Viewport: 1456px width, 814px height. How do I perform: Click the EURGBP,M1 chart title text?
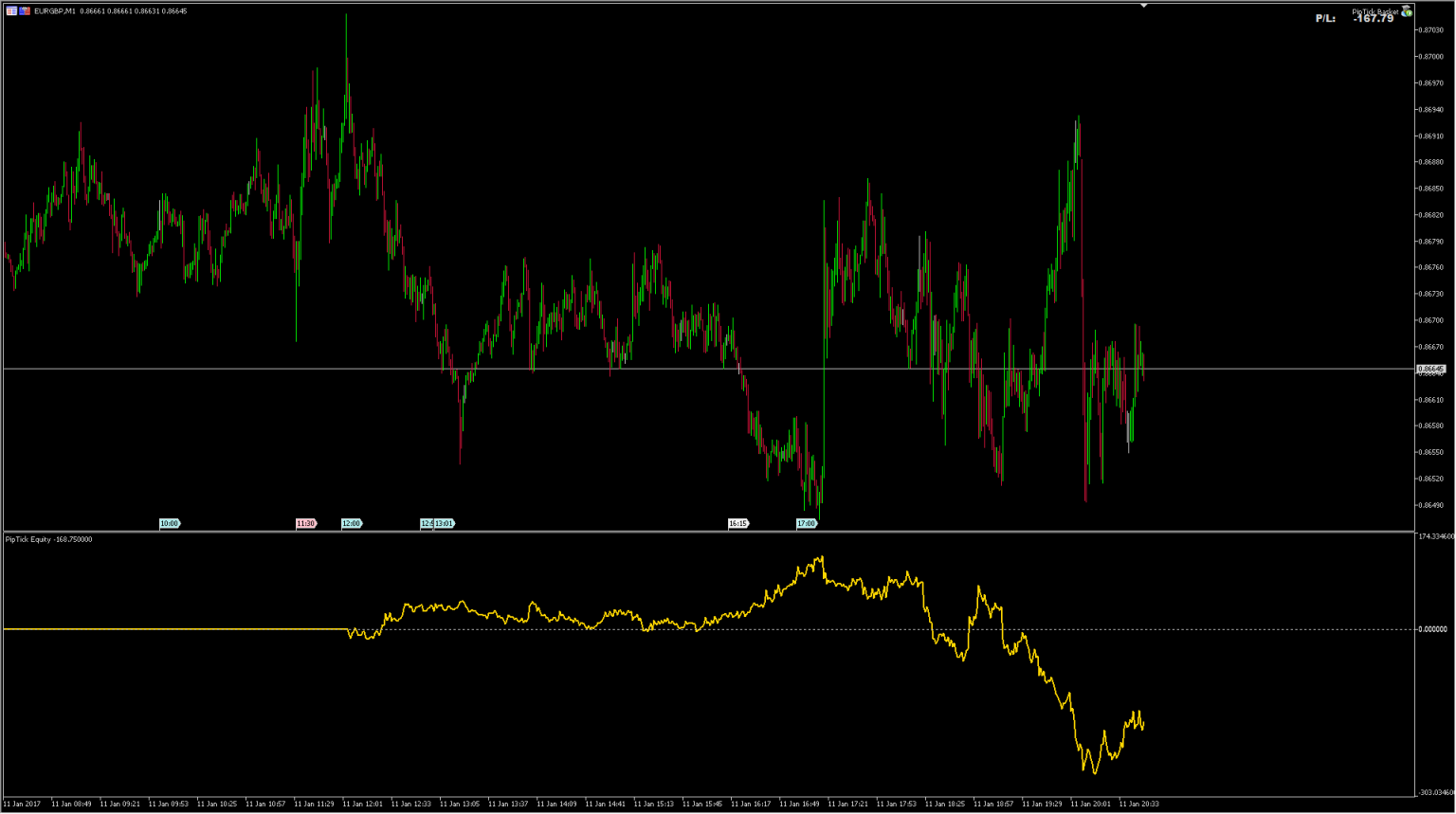(55, 11)
